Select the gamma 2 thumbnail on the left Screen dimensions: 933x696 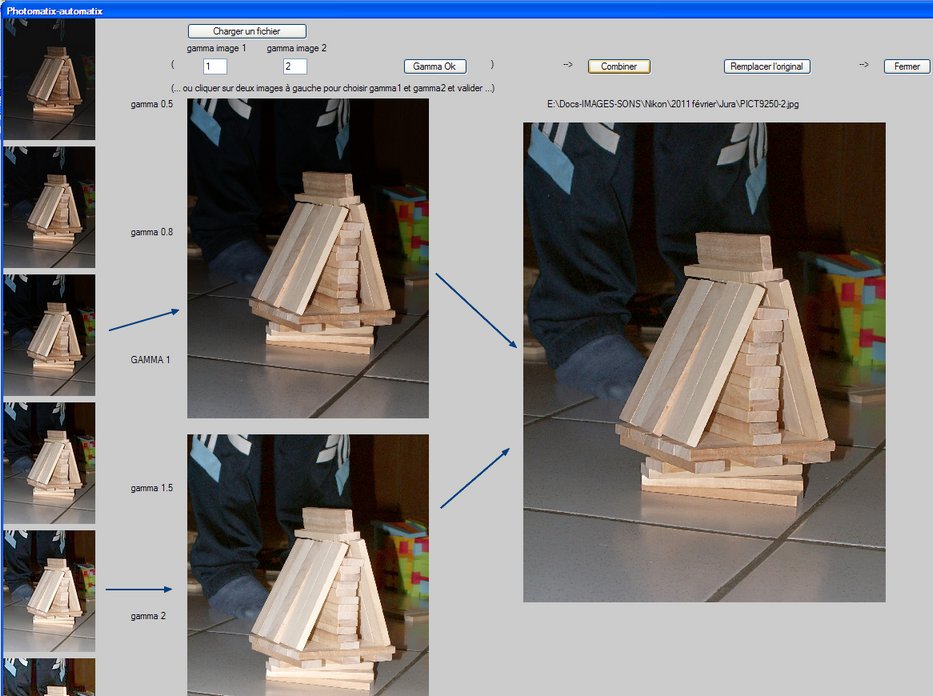(x=48, y=590)
